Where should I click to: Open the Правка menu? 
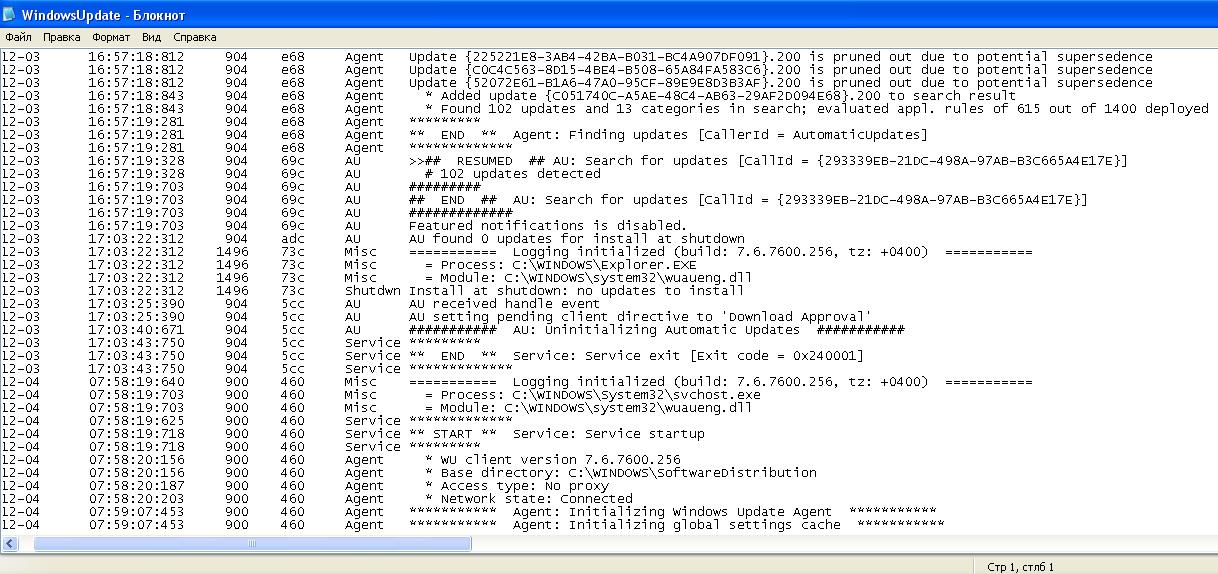coord(62,37)
